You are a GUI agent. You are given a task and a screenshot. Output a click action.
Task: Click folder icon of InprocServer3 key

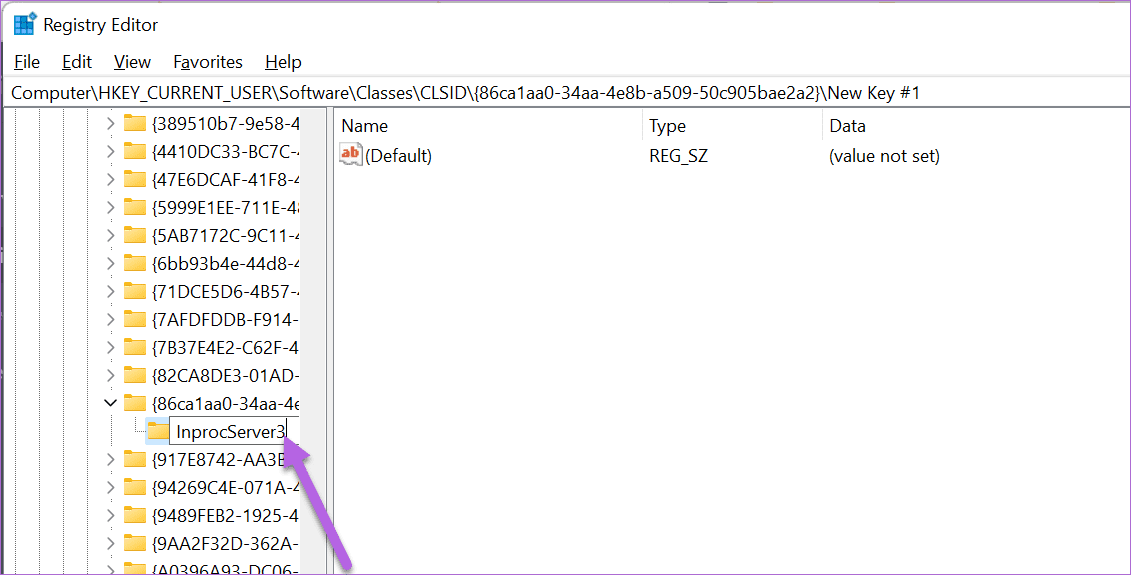pyautogui.click(x=158, y=431)
